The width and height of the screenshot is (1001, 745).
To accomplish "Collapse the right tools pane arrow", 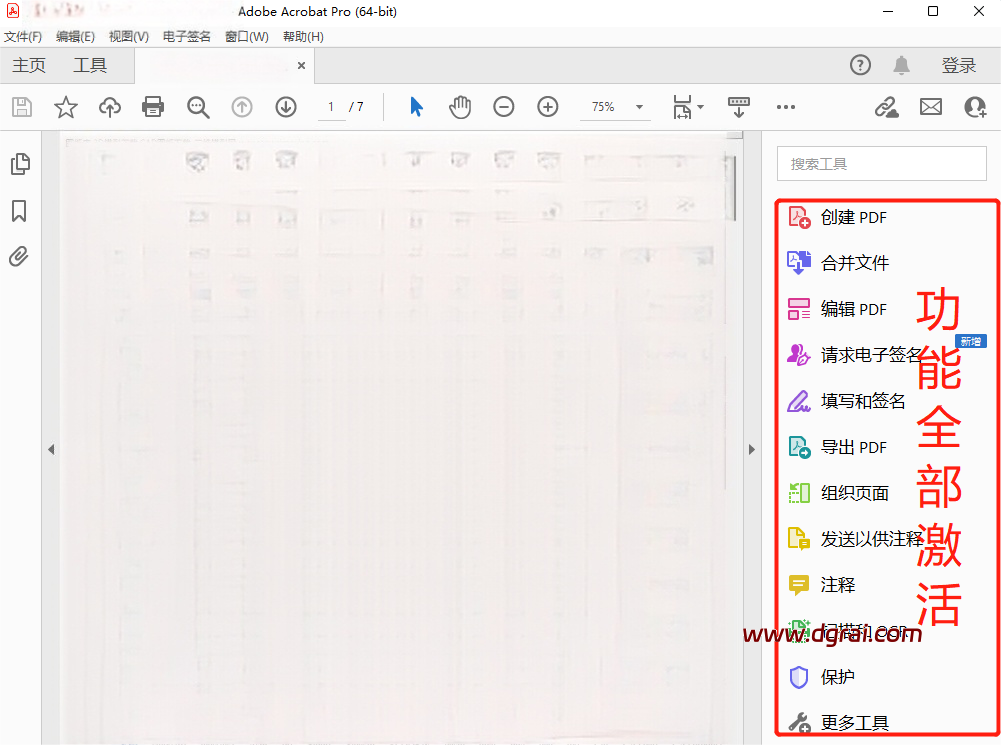I will (x=753, y=450).
